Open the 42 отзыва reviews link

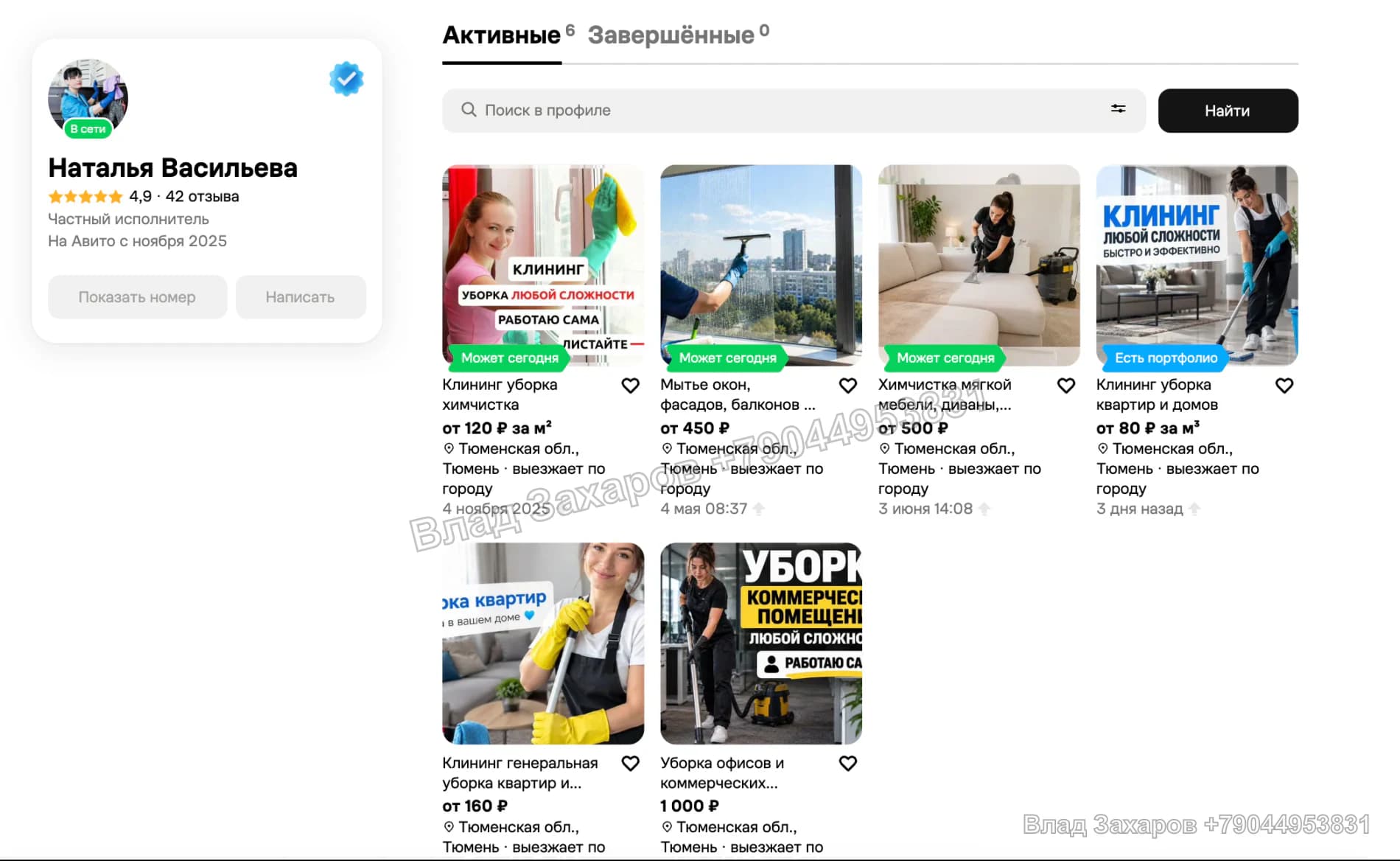pos(202,197)
